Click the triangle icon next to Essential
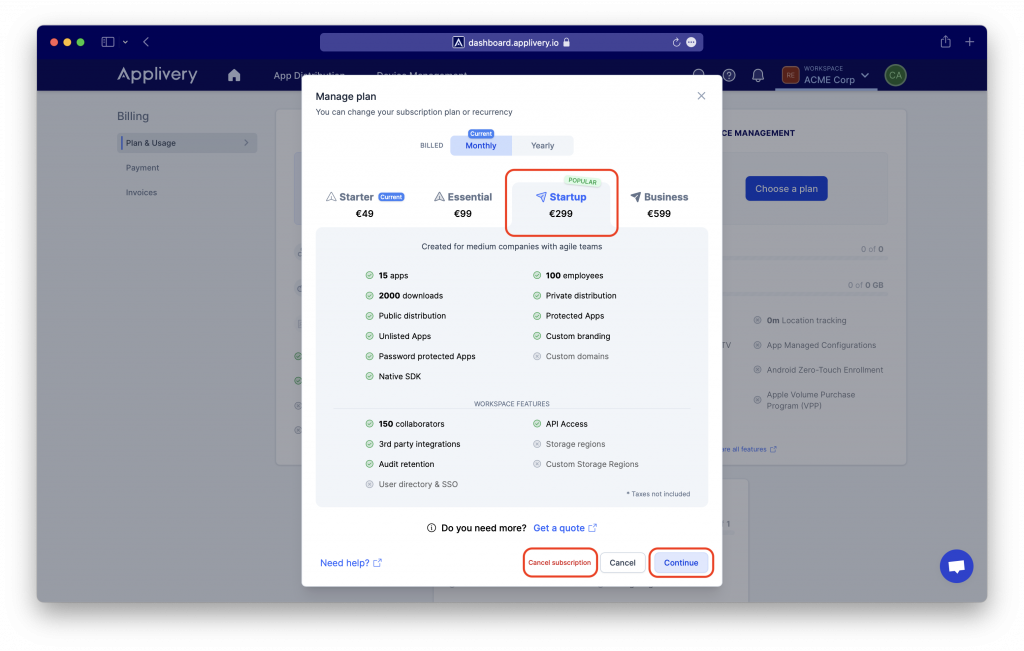 [440, 197]
